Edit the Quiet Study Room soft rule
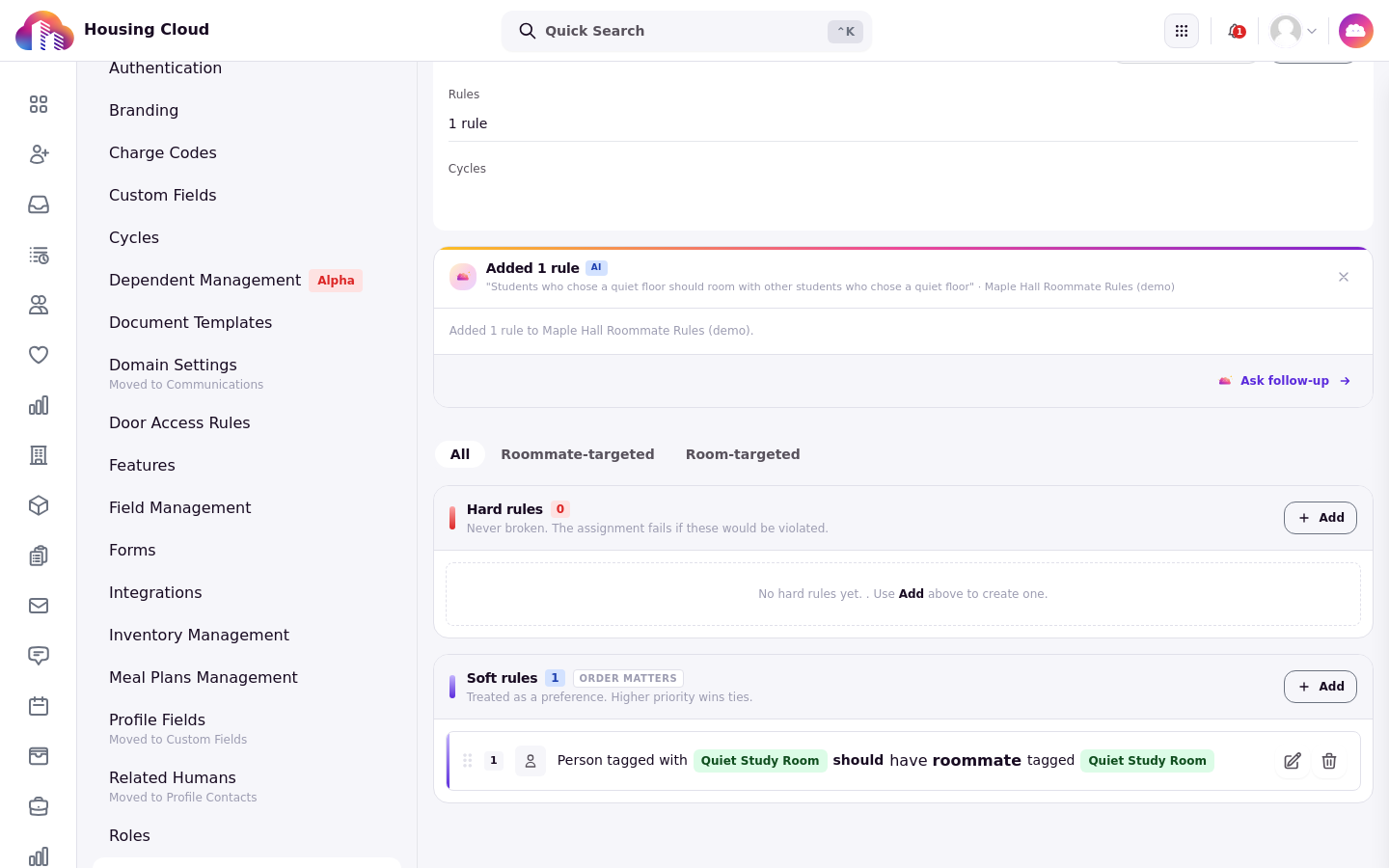 (1293, 761)
